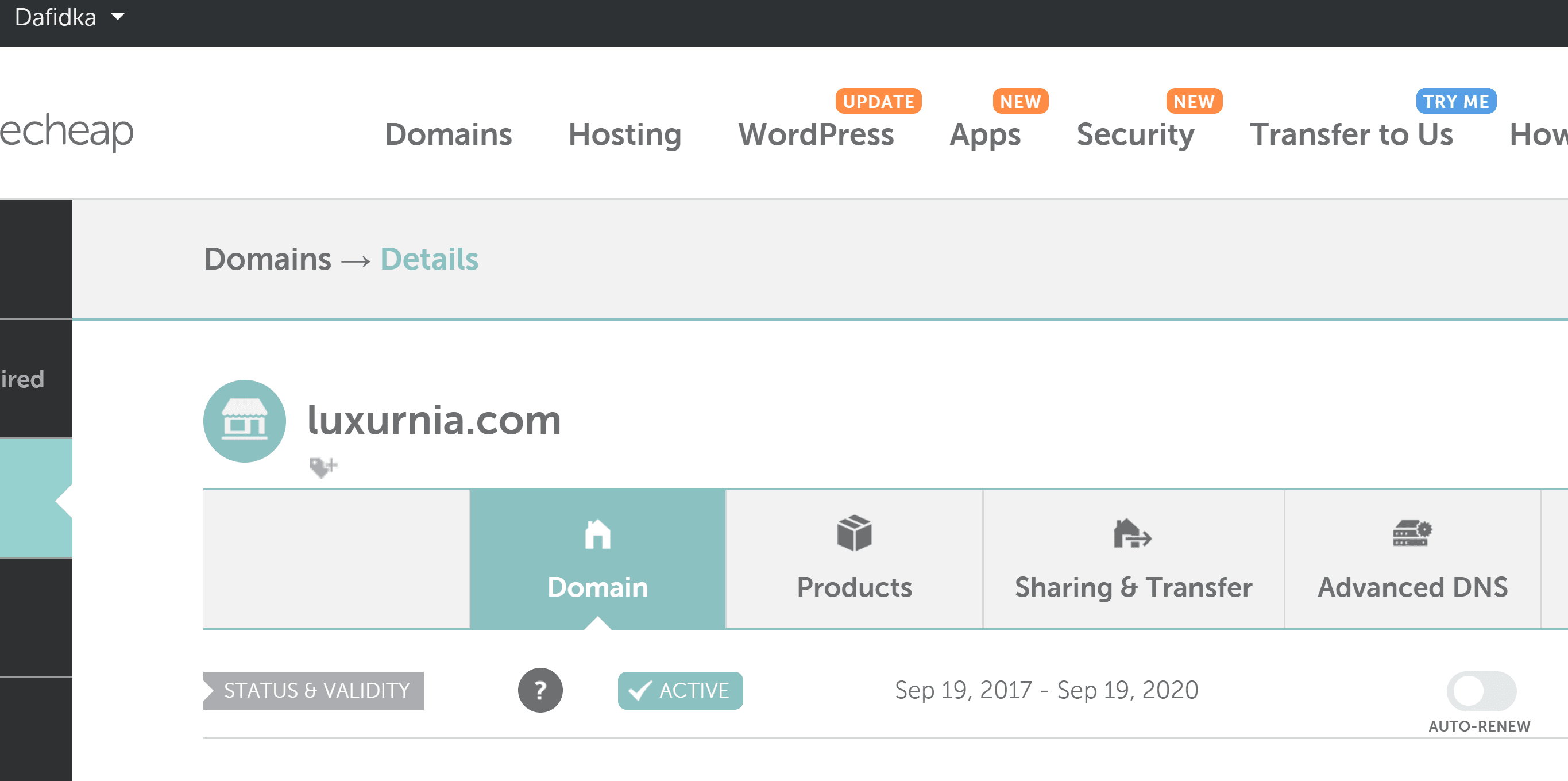Open the Dafidka account dropdown

tap(69, 17)
